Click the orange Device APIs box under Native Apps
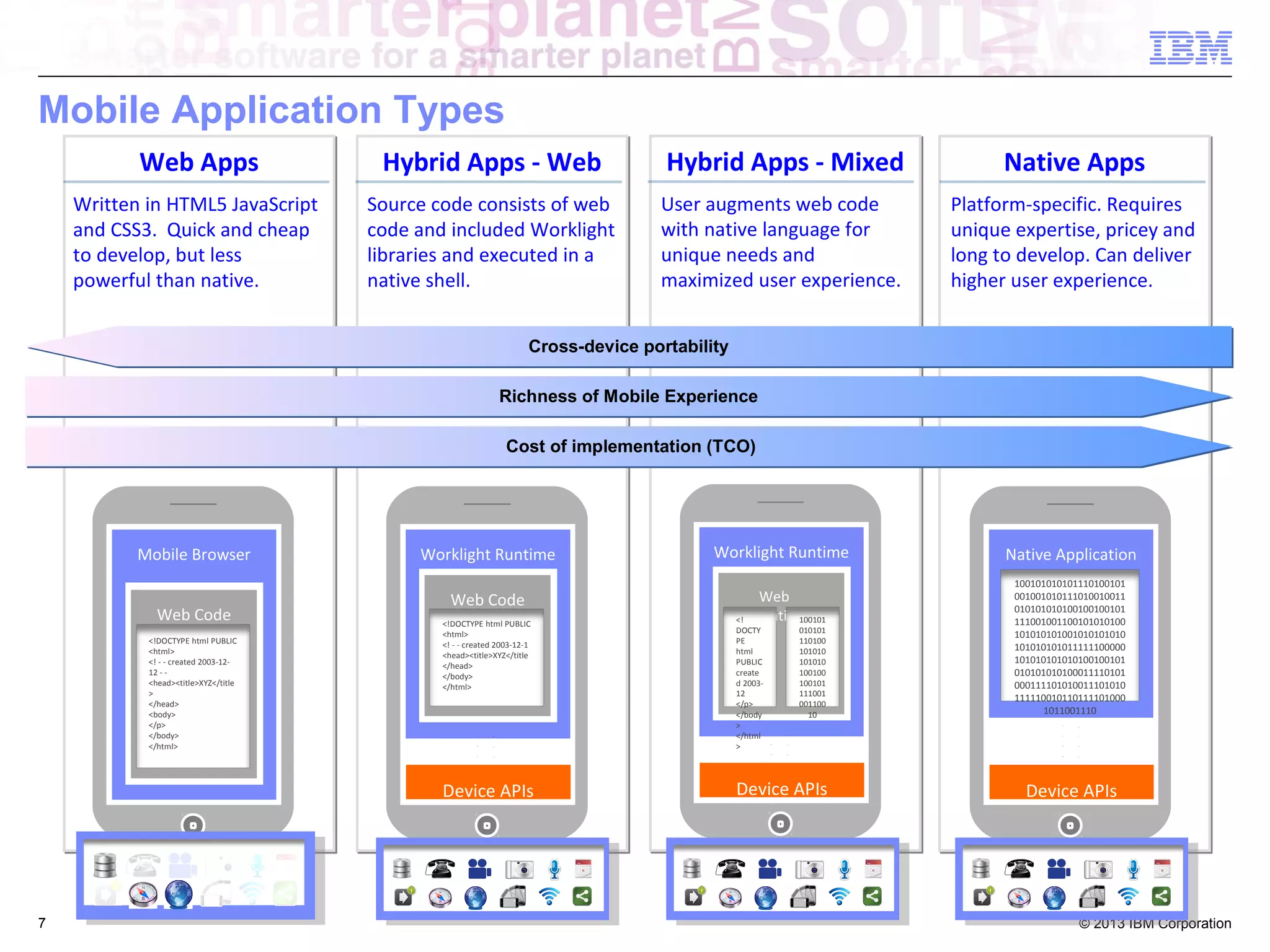 (1072, 782)
